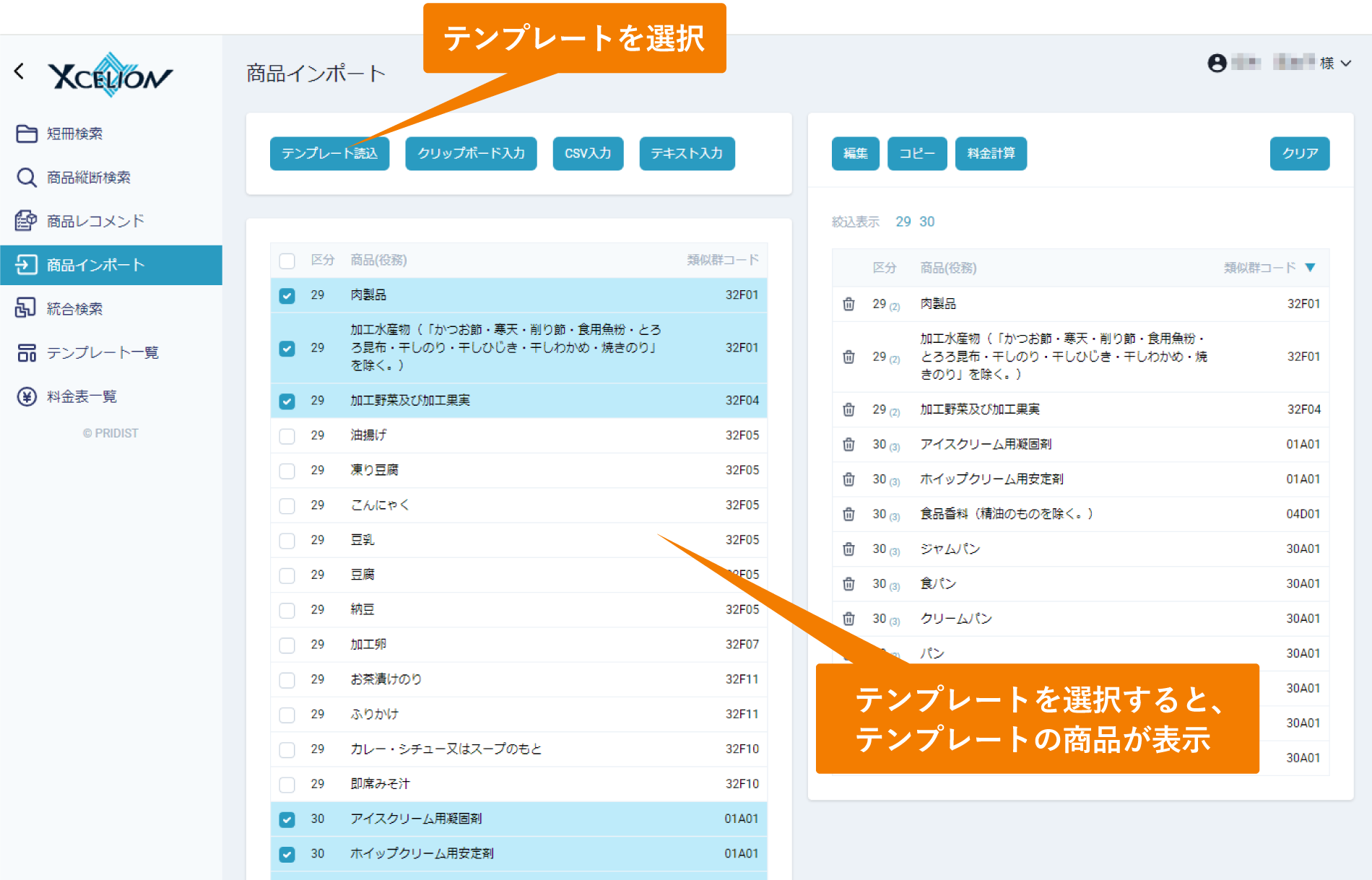The width and height of the screenshot is (1372, 880).
Task: Click the icon beside 商品レコメンド
Action: coord(27,221)
